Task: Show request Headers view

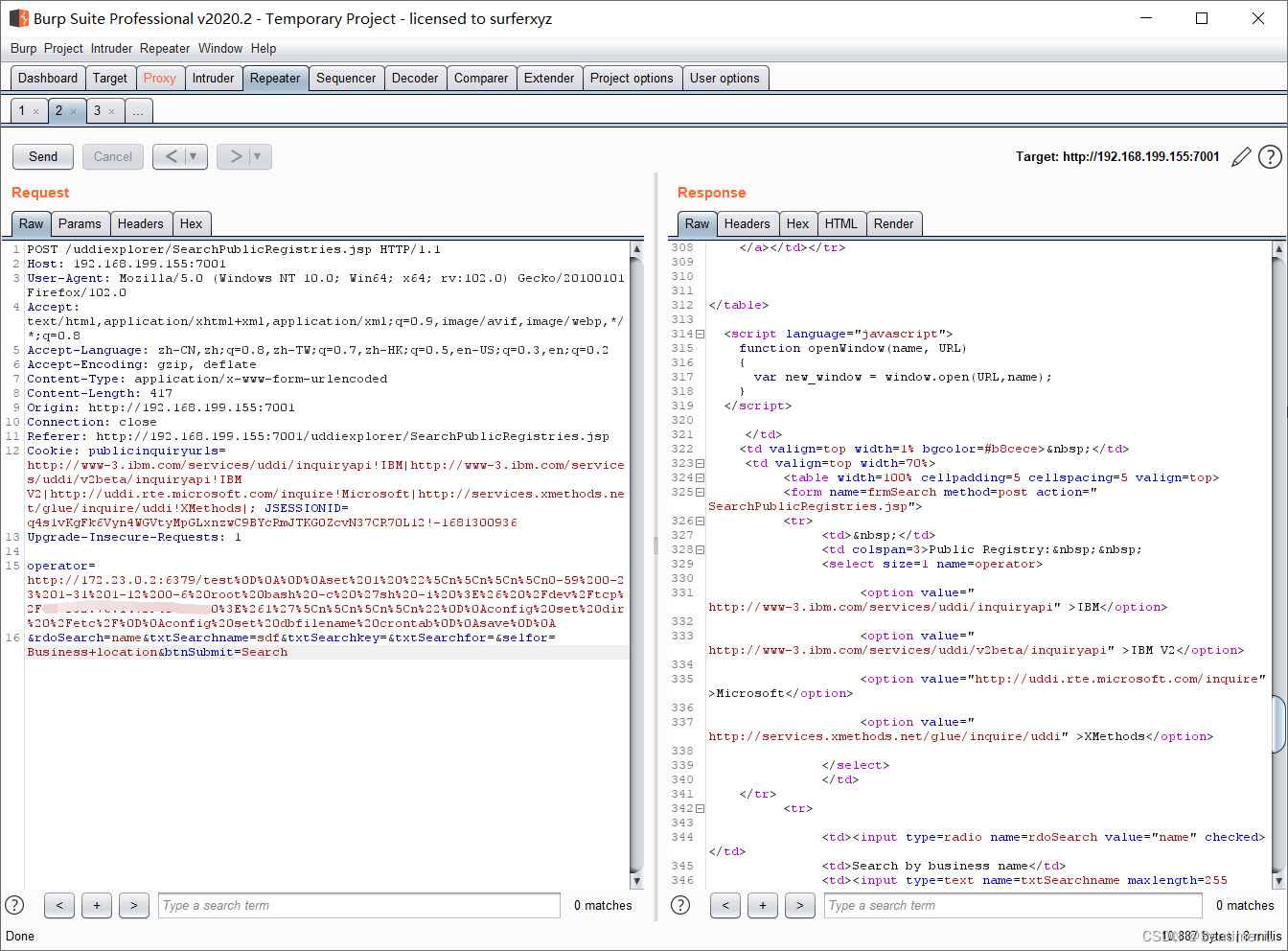Action: click(x=141, y=223)
